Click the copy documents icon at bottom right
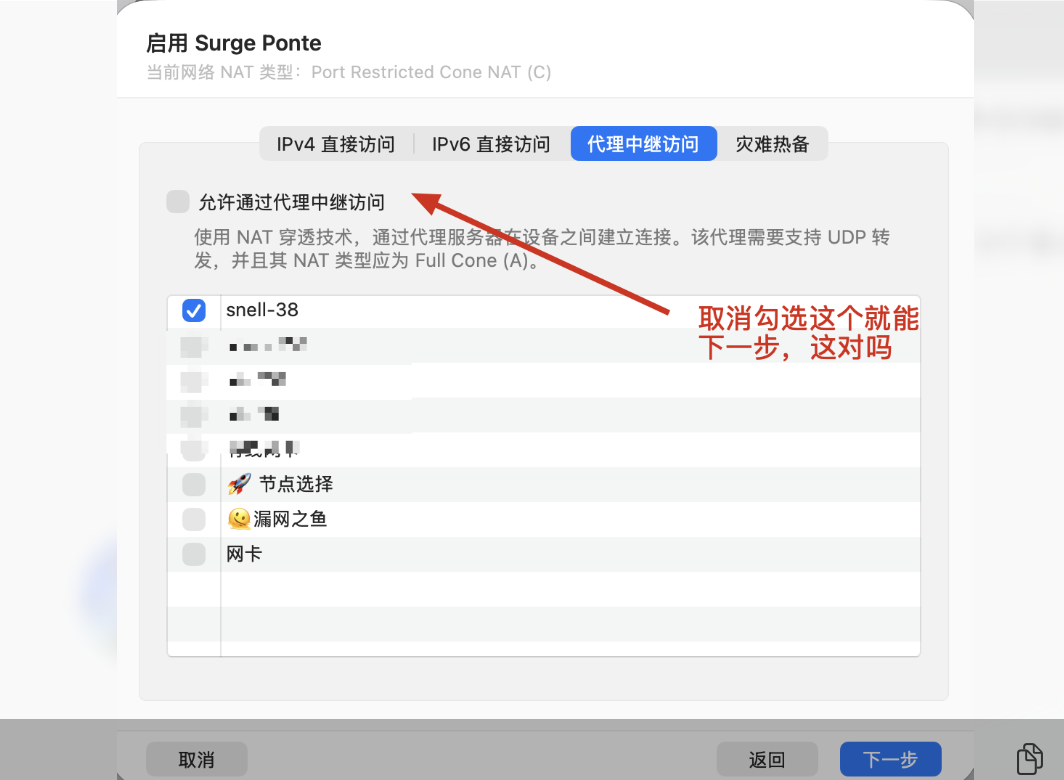The image size is (1064, 780). pos(1029,758)
